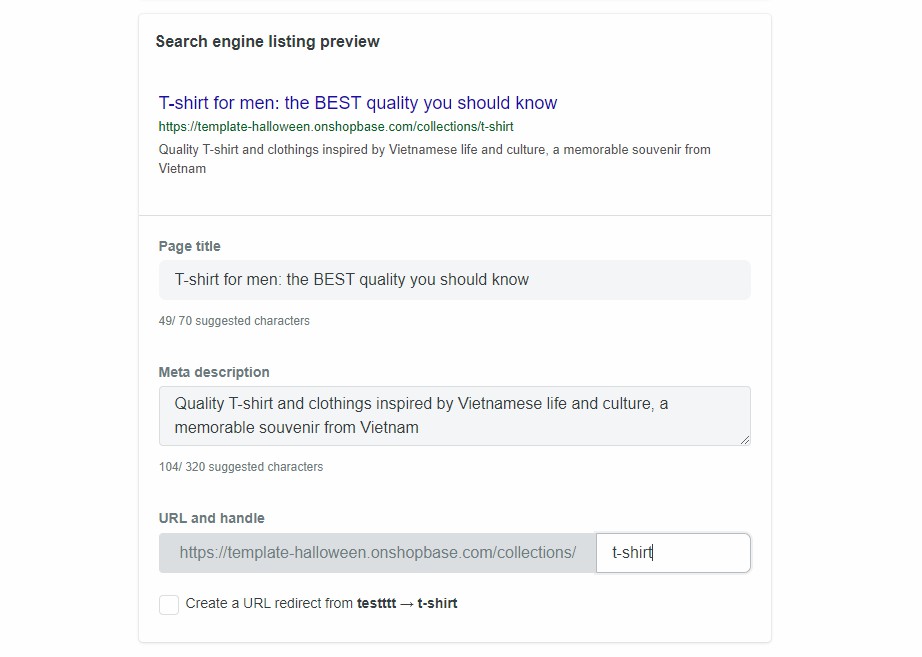Click the Page title field label
Screen dimensions: 922x657
click(189, 246)
